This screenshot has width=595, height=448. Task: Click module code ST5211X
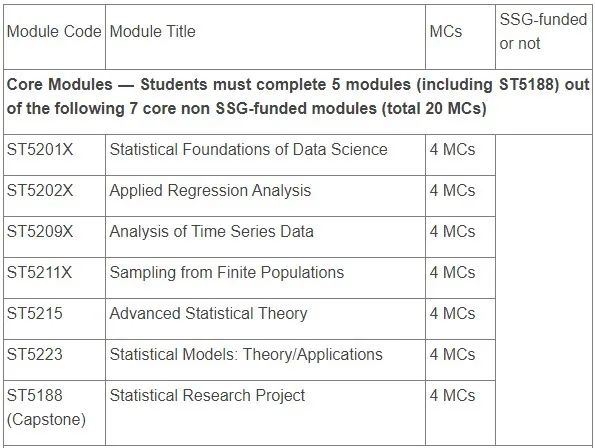[39, 272]
